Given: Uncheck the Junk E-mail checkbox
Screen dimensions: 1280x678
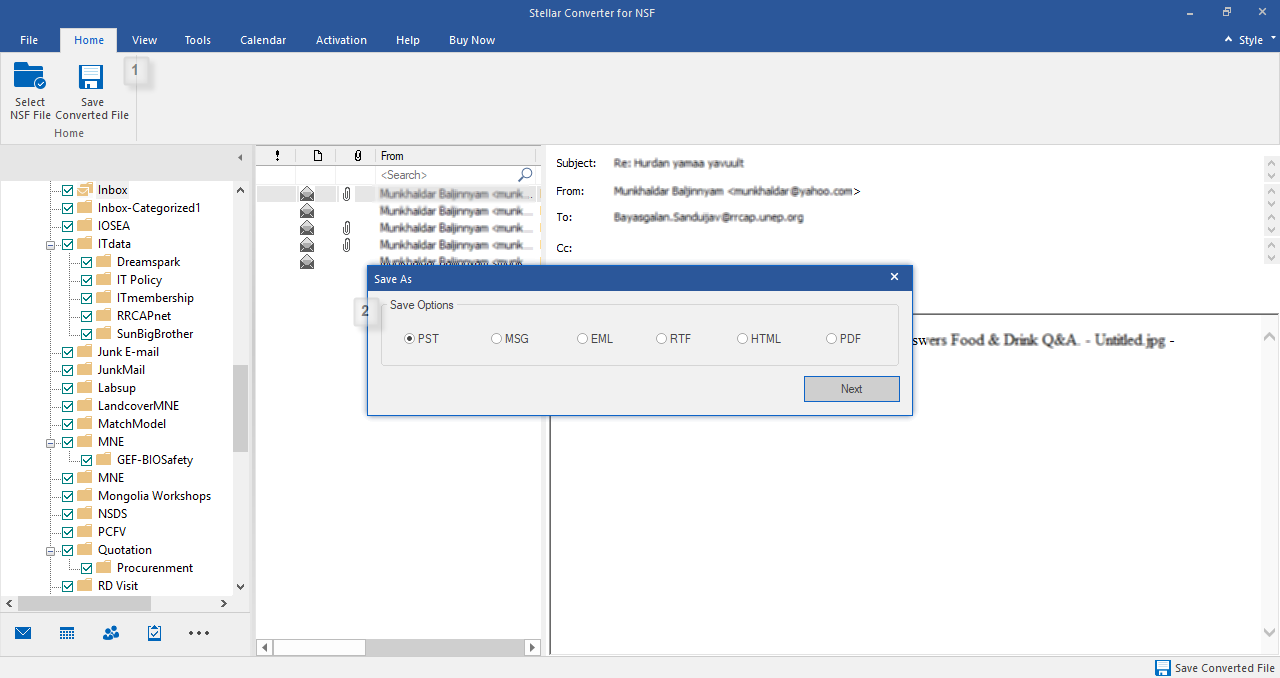Looking at the screenshot, I should [x=68, y=352].
